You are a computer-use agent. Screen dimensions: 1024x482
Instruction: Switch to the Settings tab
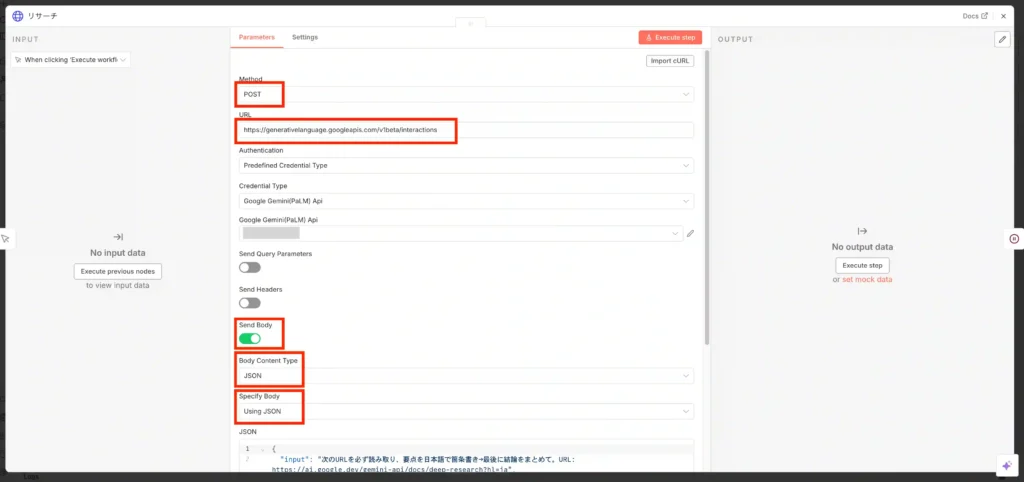pos(305,37)
